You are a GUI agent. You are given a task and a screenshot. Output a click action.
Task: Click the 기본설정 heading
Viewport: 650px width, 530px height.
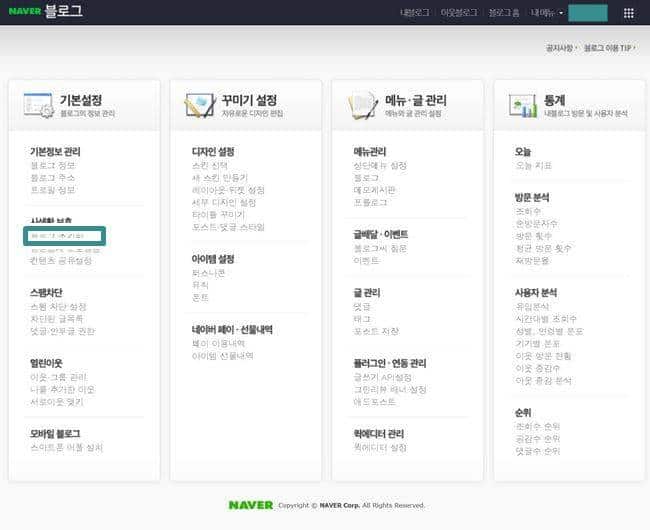(81, 100)
